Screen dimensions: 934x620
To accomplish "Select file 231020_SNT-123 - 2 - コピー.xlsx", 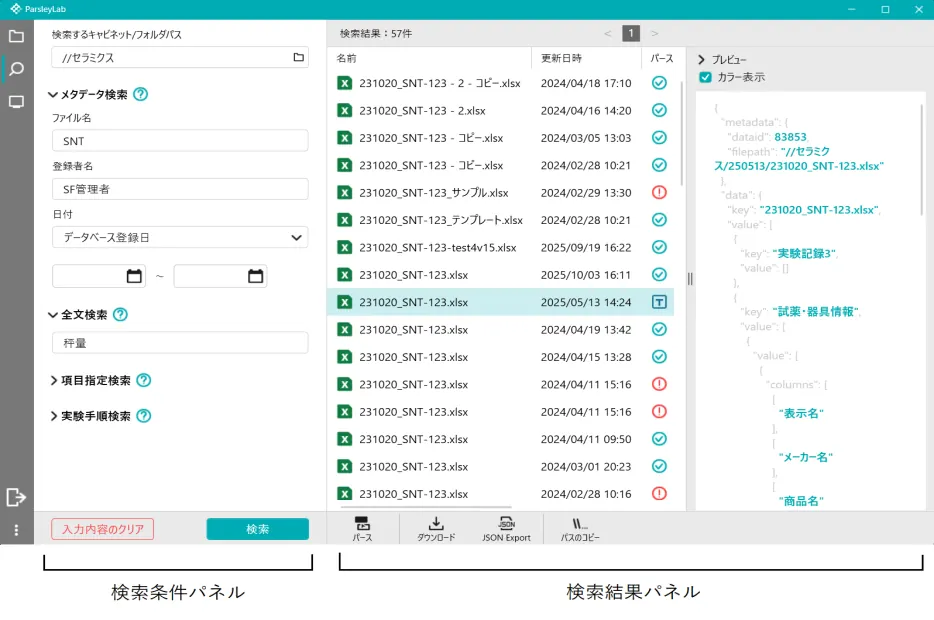I will [500, 83].
